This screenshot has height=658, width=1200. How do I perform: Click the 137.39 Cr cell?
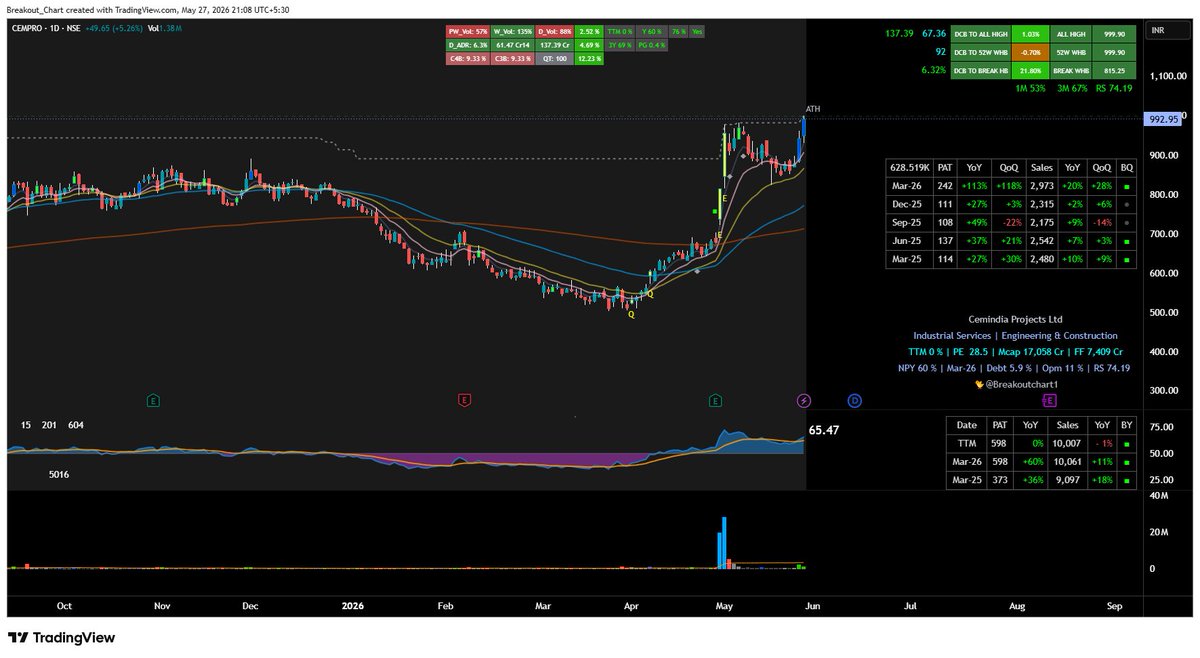[555, 45]
